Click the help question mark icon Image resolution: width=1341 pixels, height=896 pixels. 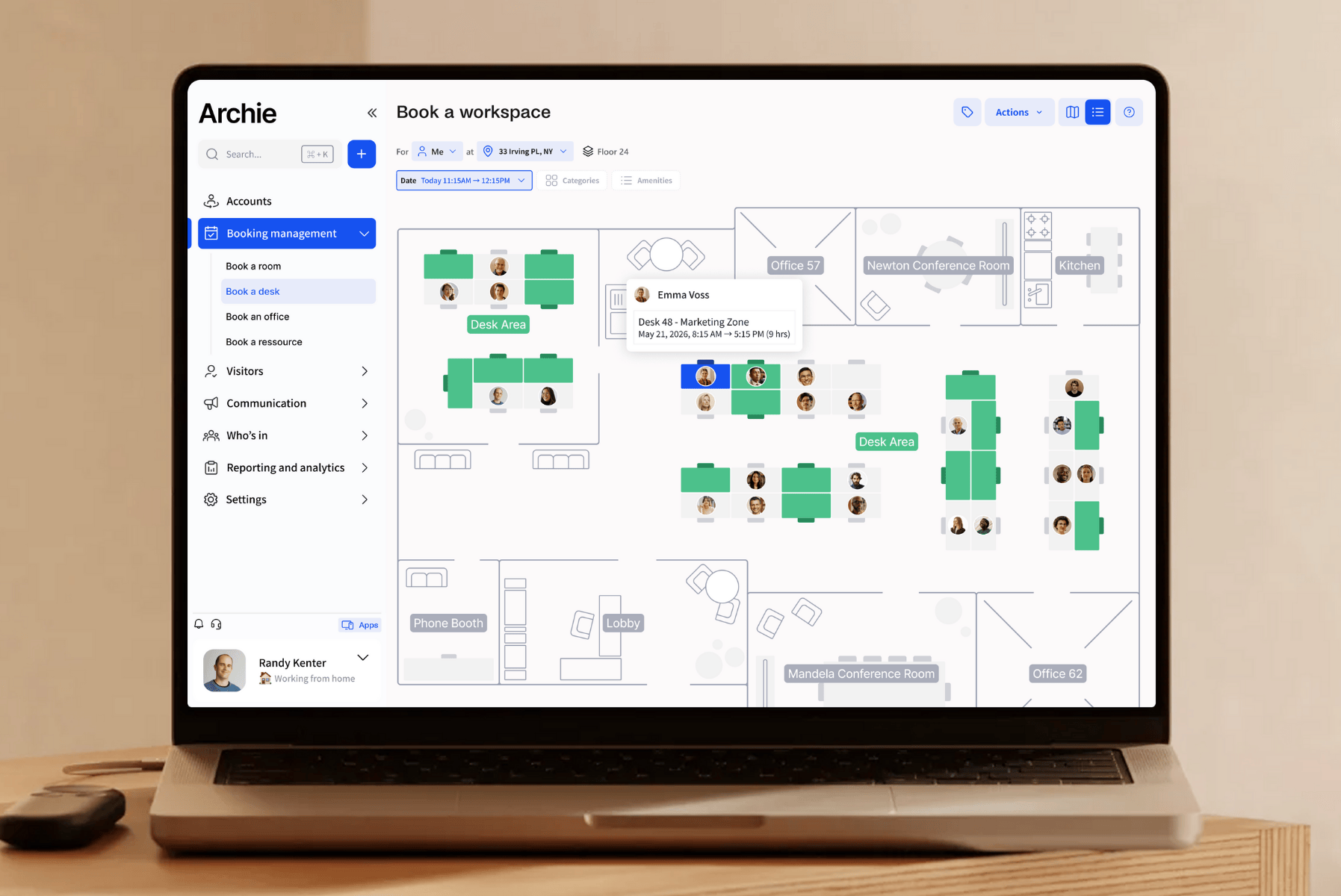click(x=1129, y=112)
